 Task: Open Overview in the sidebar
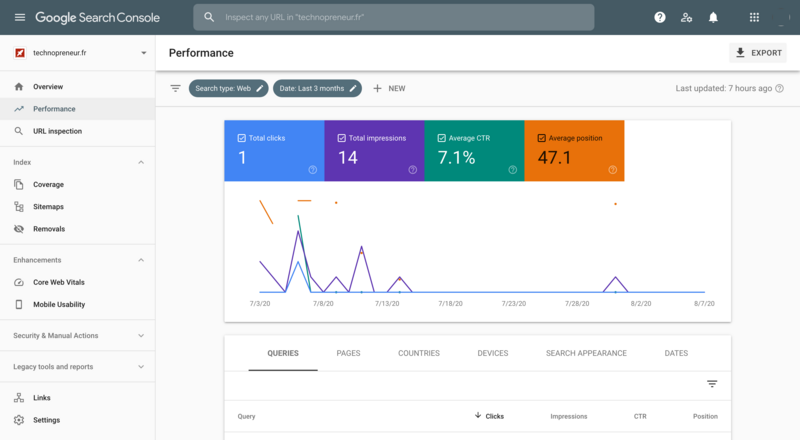[78, 87]
